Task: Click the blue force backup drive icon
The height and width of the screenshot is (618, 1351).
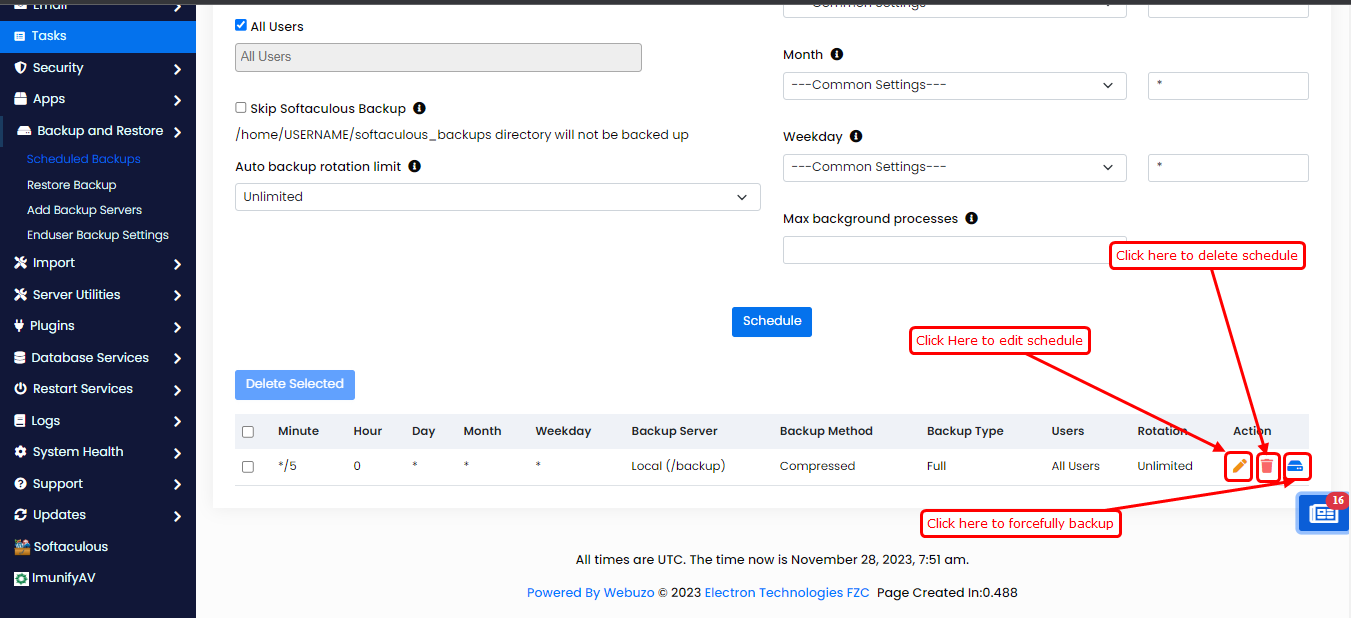Action: pos(1295,466)
